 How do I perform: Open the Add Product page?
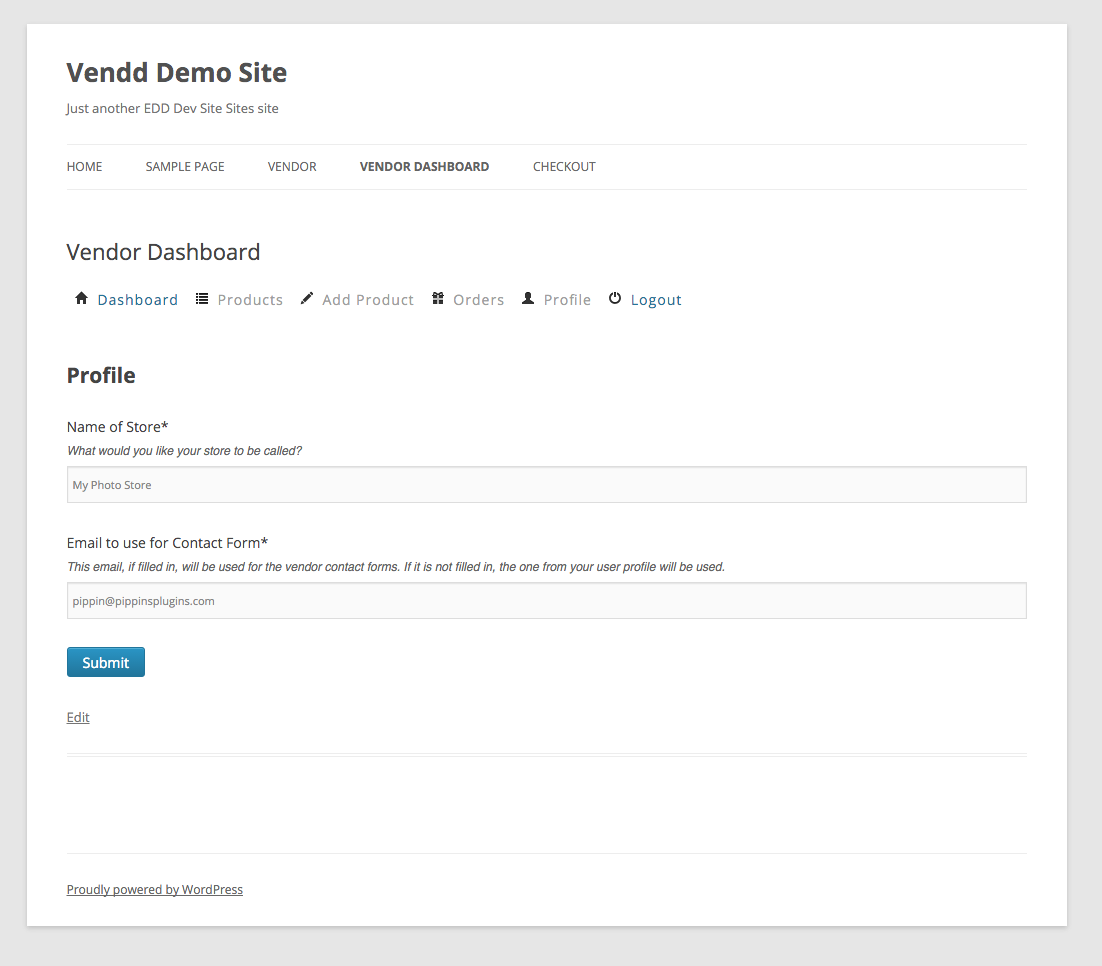point(368,300)
